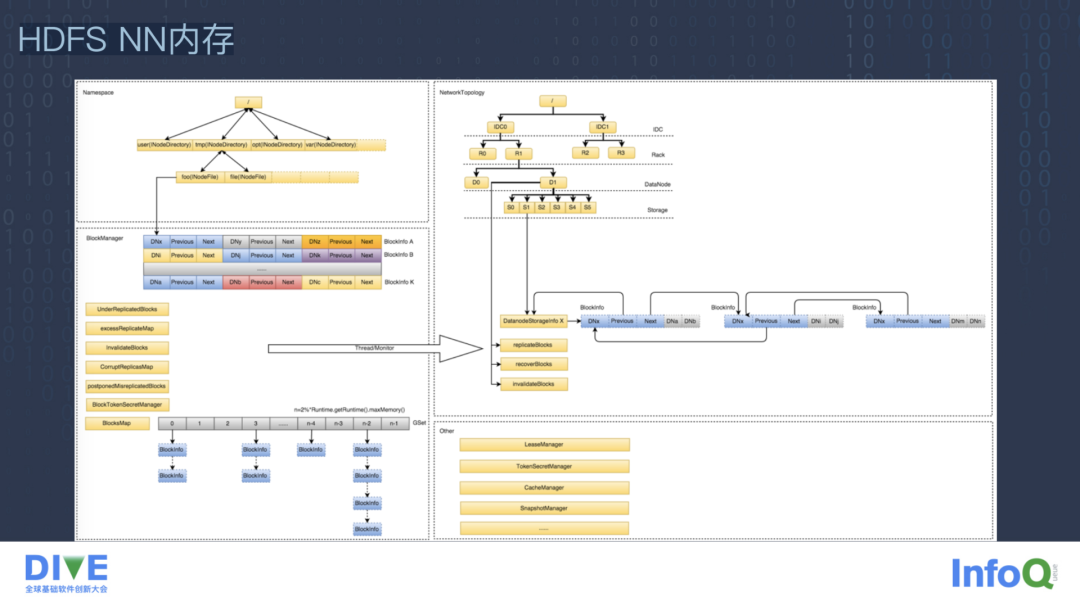The width and height of the screenshot is (1080, 601).
Task: Click the "Storage" level label
Action: pyautogui.click(x=657, y=210)
